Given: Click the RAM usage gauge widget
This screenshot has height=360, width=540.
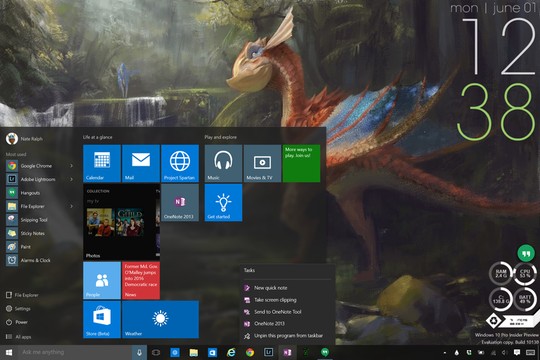Looking at the screenshot, I should (x=501, y=274).
